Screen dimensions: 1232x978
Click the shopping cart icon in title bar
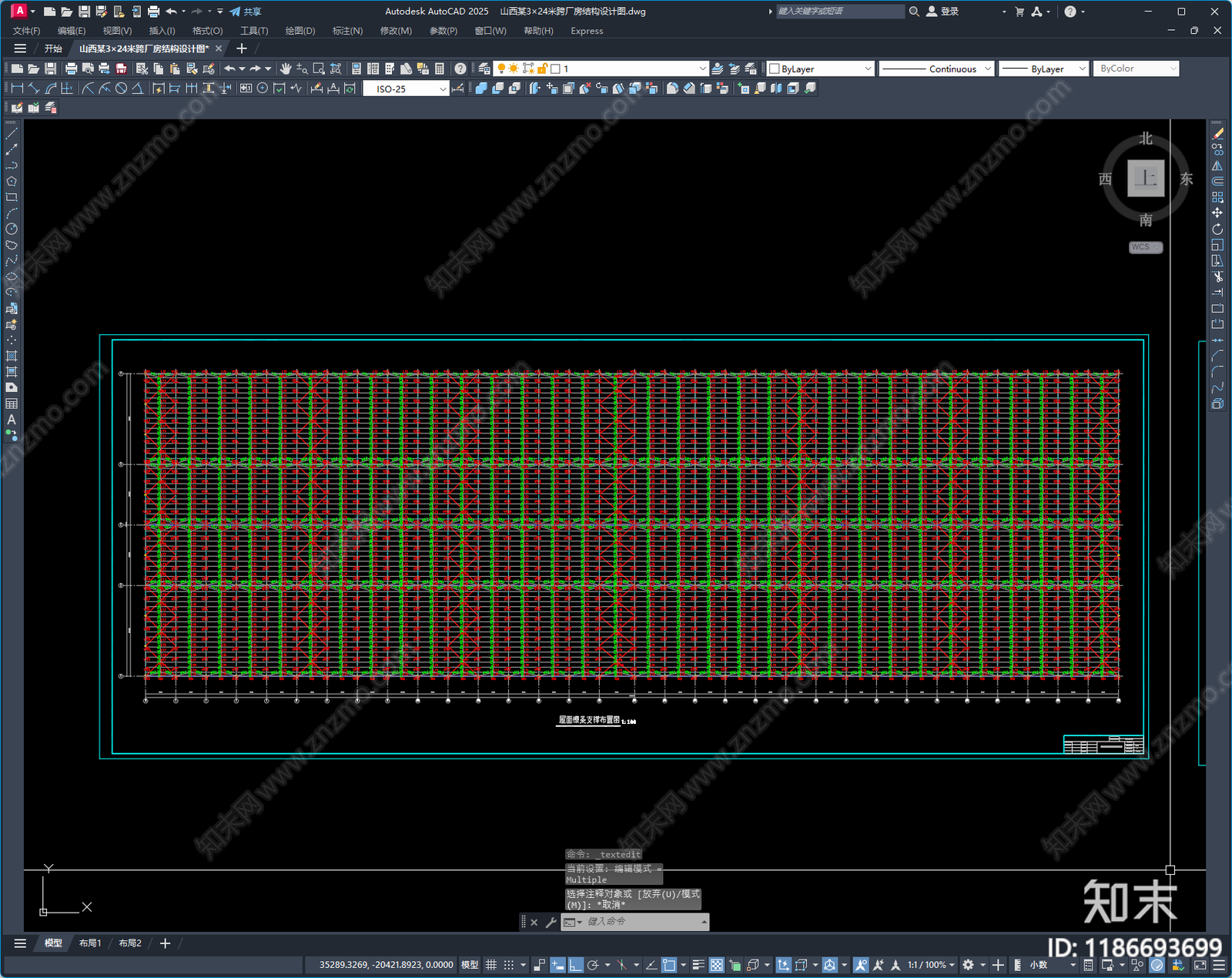coord(1019,12)
